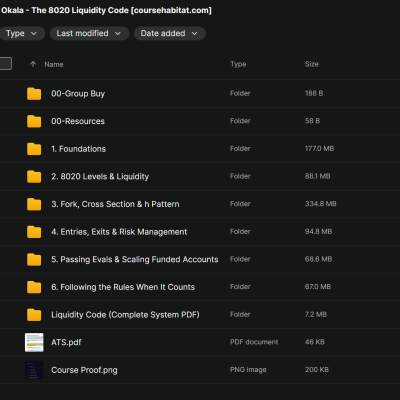The width and height of the screenshot is (400, 400).
Task: Click the 3. Fork, Cross Section folder icon
Action: 34,204
